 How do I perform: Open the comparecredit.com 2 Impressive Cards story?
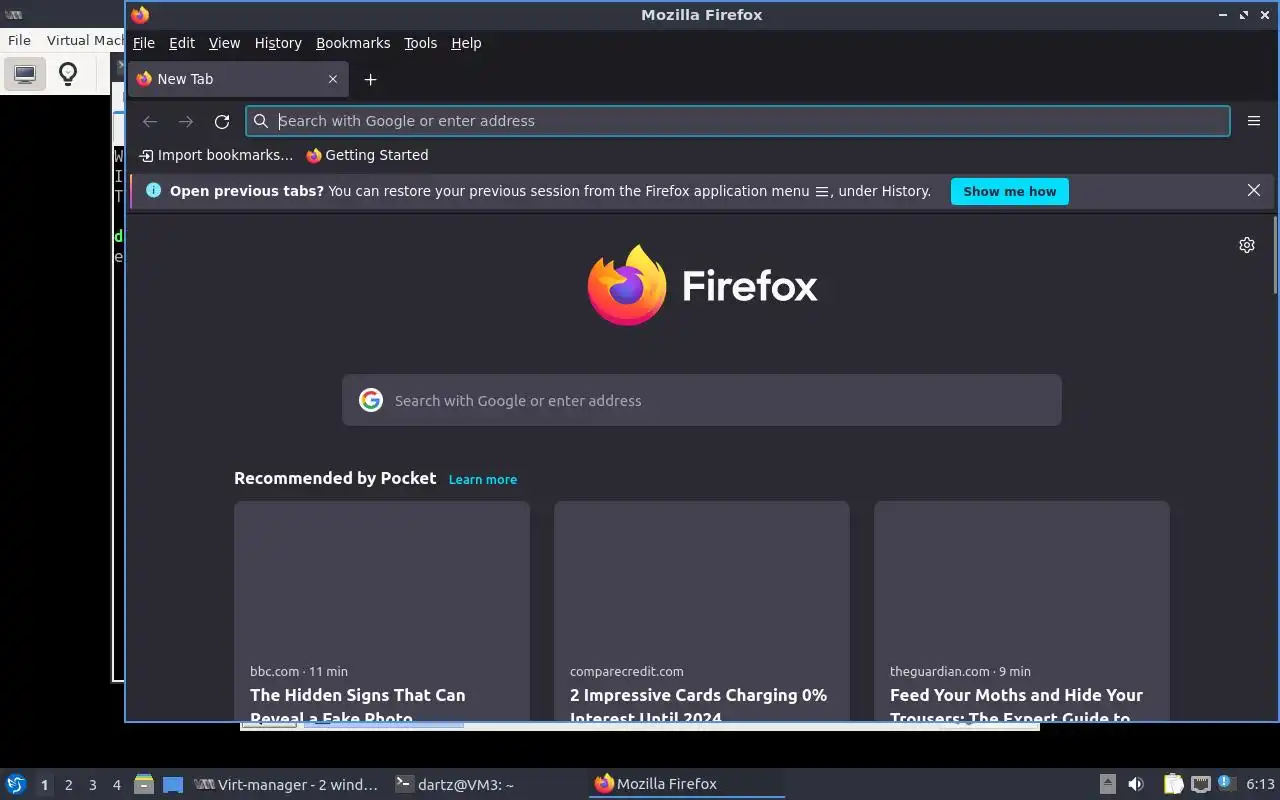tap(702, 611)
